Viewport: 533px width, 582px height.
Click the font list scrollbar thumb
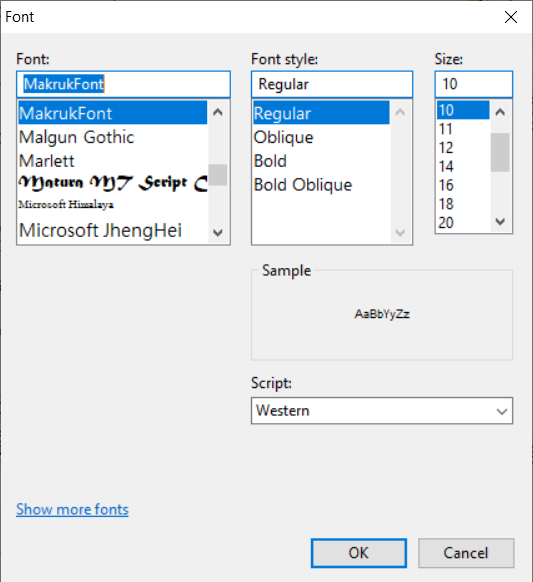(x=218, y=175)
